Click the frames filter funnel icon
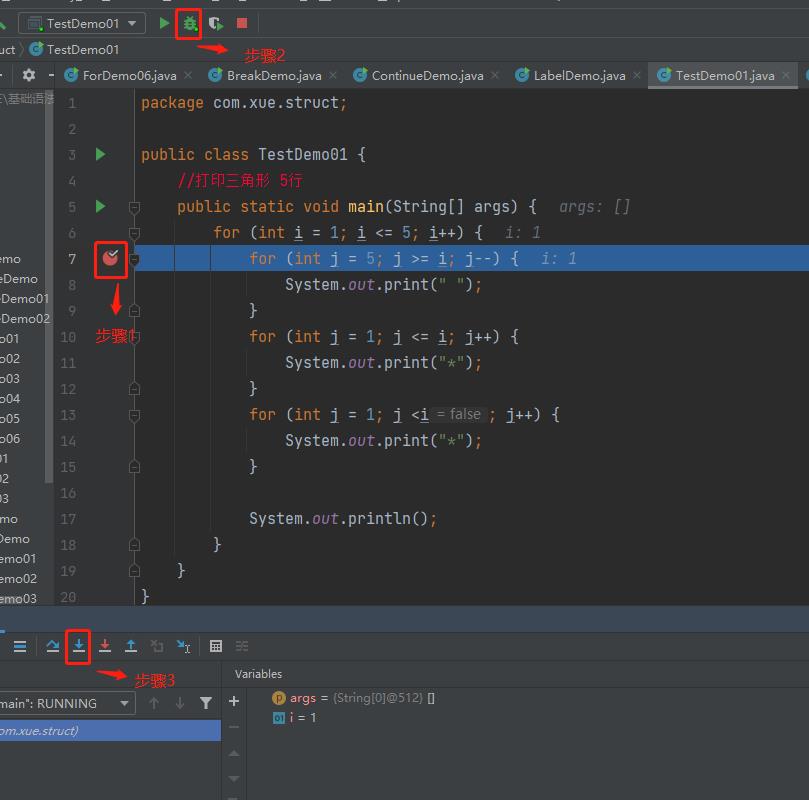This screenshot has width=809, height=800. pos(206,703)
